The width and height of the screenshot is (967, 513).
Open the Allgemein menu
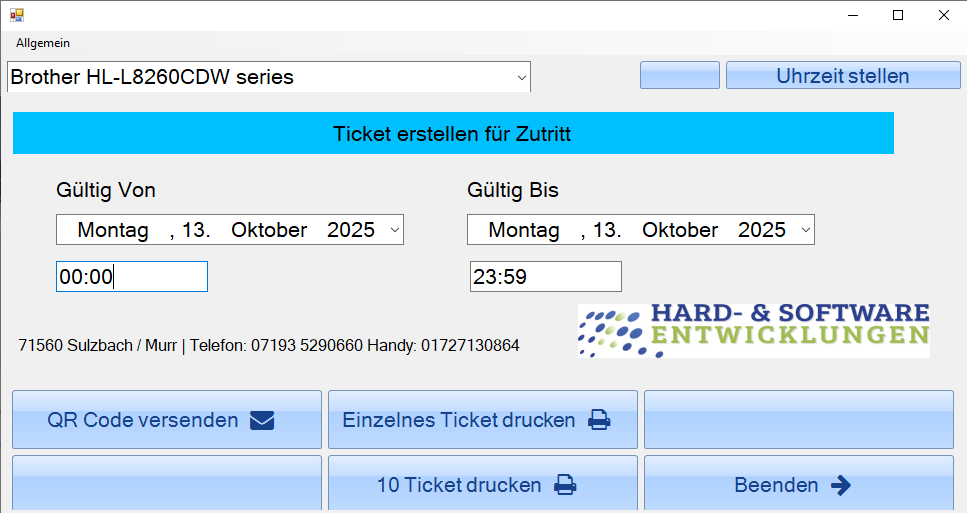coord(43,43)
